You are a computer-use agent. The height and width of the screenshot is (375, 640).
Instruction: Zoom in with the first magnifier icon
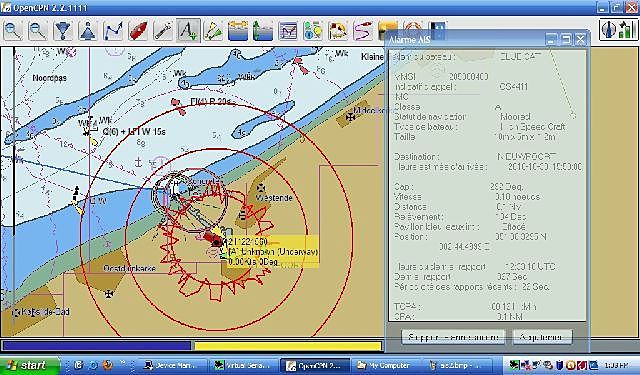(13, 31)
